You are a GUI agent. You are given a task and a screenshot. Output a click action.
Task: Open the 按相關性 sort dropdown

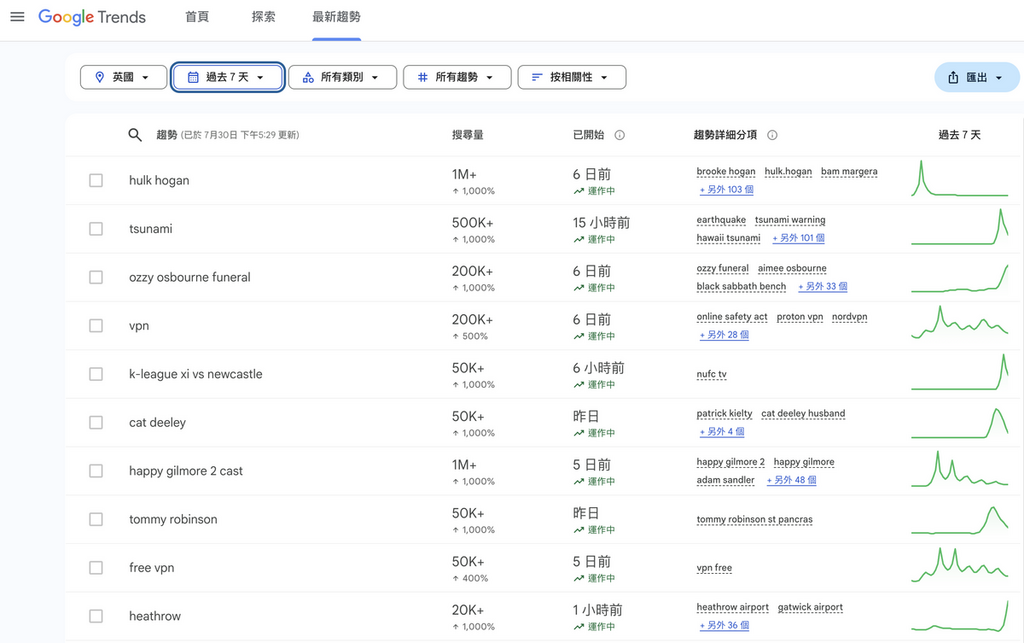572,77
